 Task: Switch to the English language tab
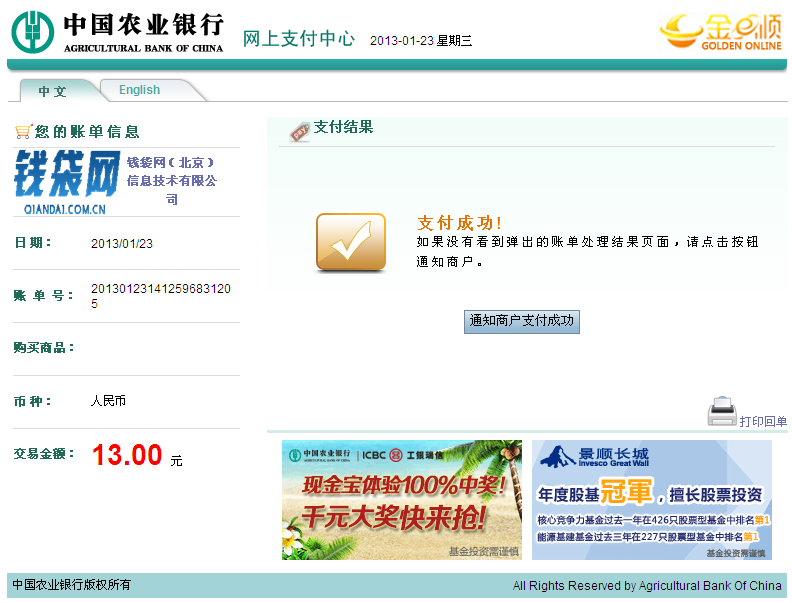[140, 90]
